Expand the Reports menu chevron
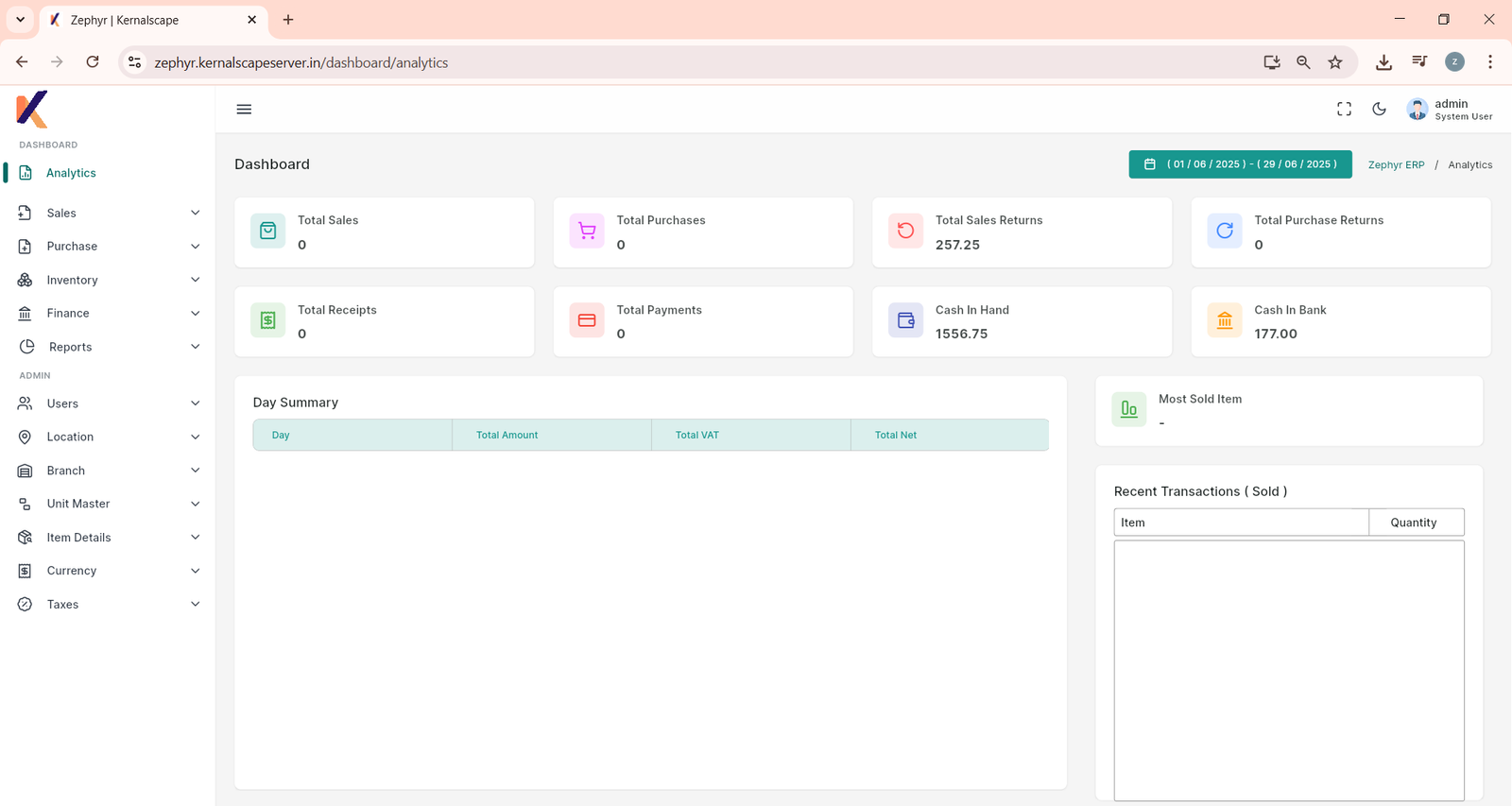Viewport: 1512px width, 806px height. tap(196, 347)
